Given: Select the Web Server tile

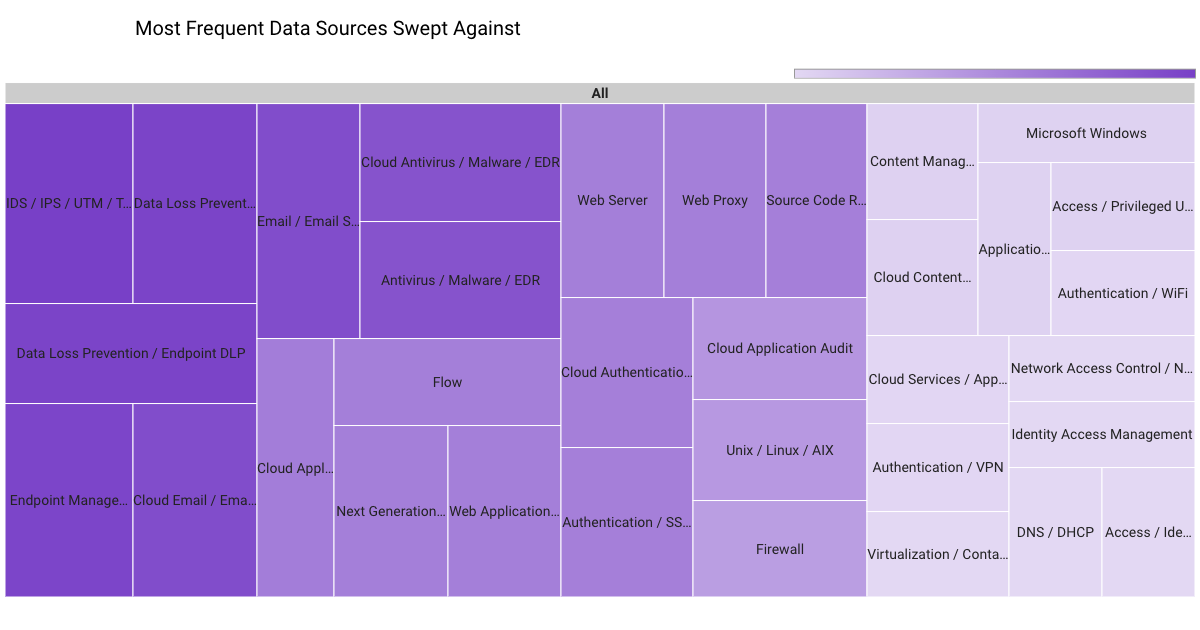Looking at the screenshot, I should coord(612,200).
